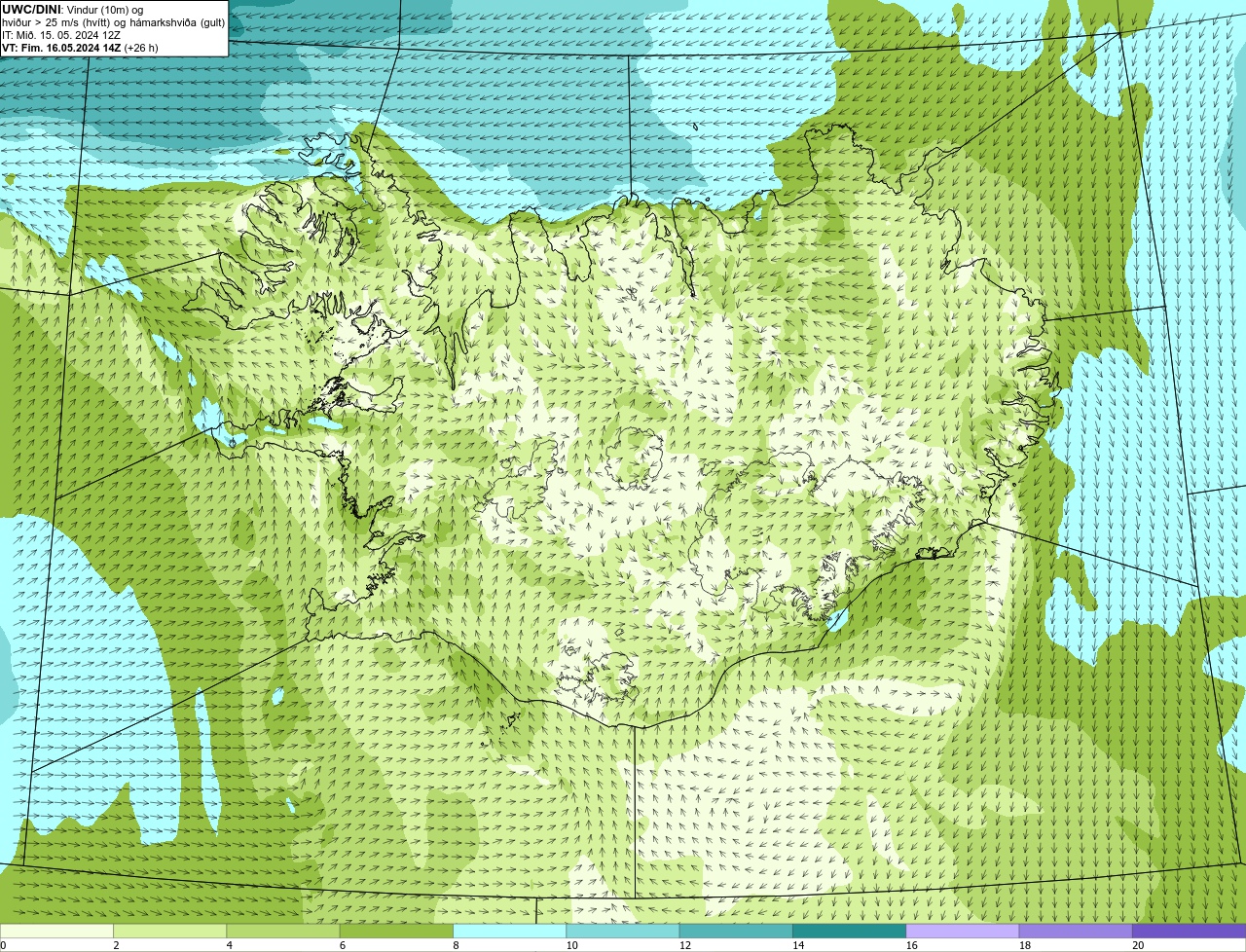Click valid time 'VT: Fim. 16.05.2024 14Z (+26 h)'
1246x952 pixels.
pos(80,48)
